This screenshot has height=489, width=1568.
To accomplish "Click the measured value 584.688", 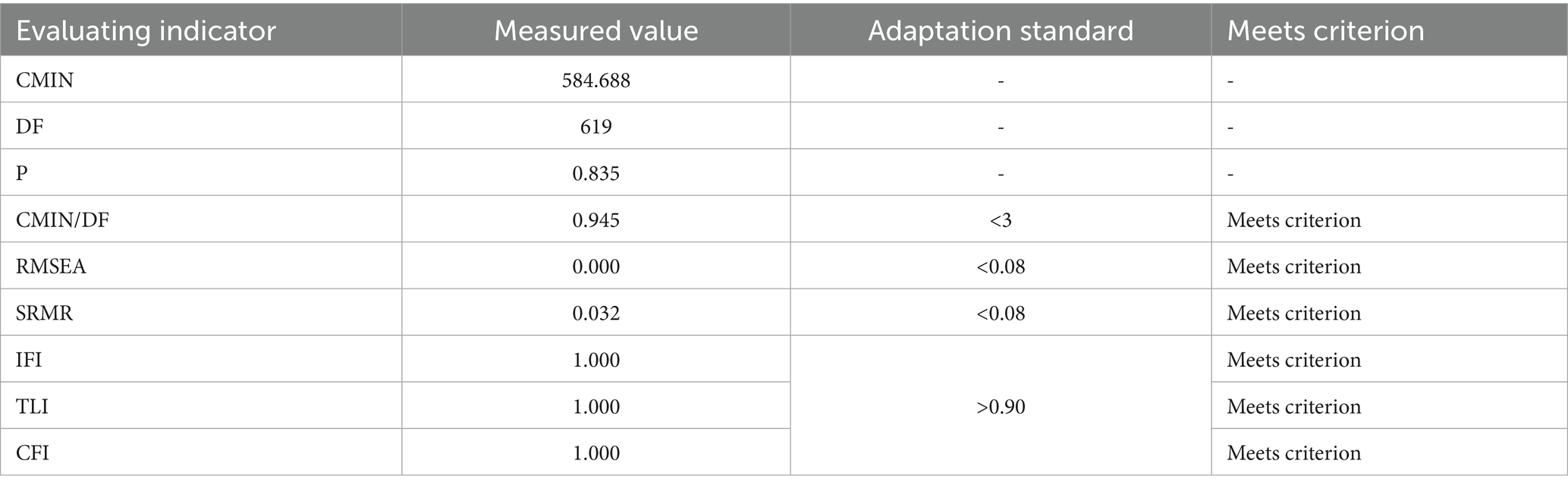I will (x=595, y=80).
